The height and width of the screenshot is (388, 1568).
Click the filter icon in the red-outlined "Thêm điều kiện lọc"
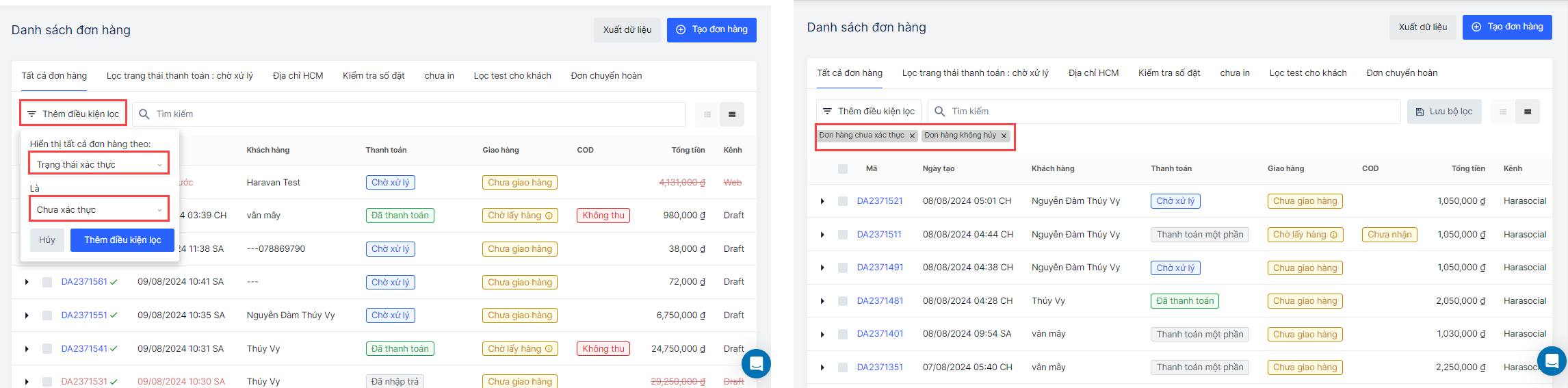[31, 114]
